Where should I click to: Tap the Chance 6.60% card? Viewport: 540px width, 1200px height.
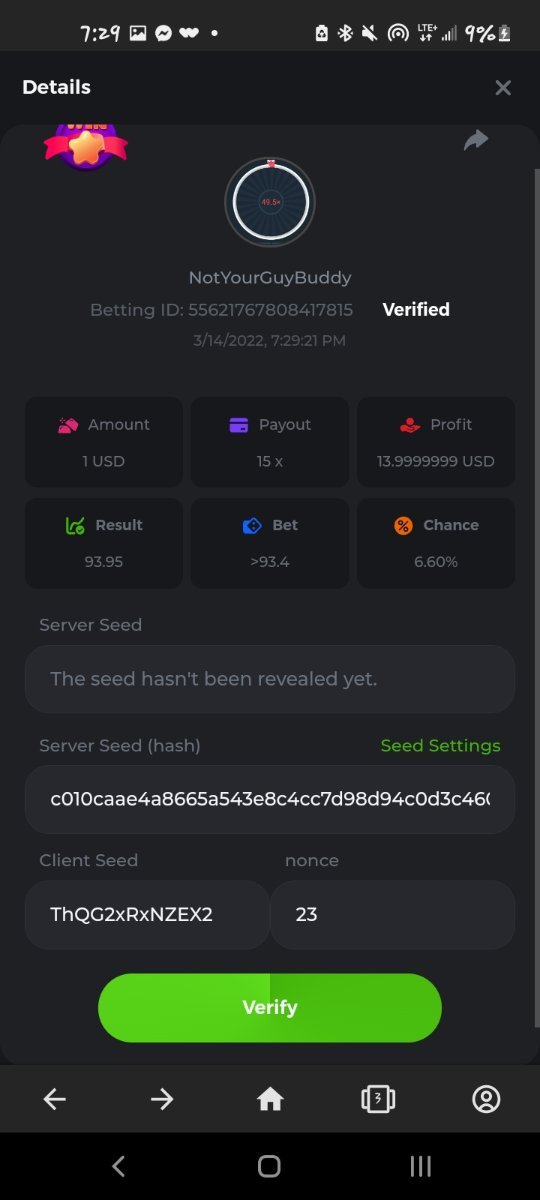click(x=436, y=543)
